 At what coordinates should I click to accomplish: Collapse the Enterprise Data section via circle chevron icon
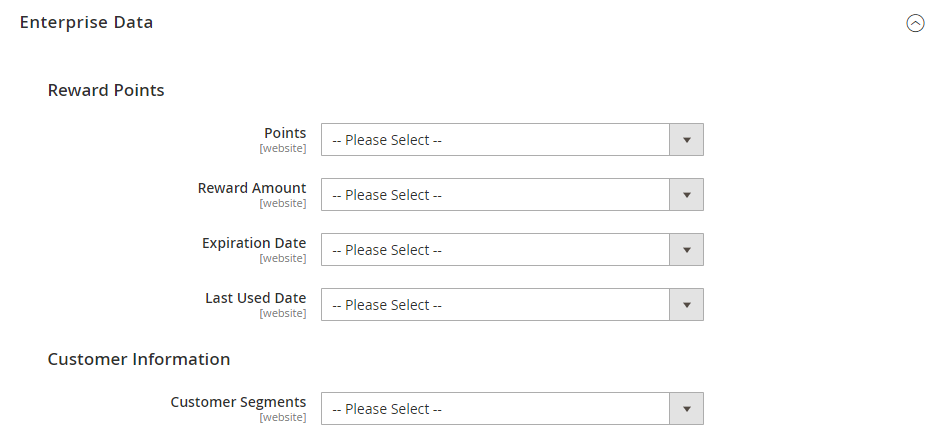point(915,23)
